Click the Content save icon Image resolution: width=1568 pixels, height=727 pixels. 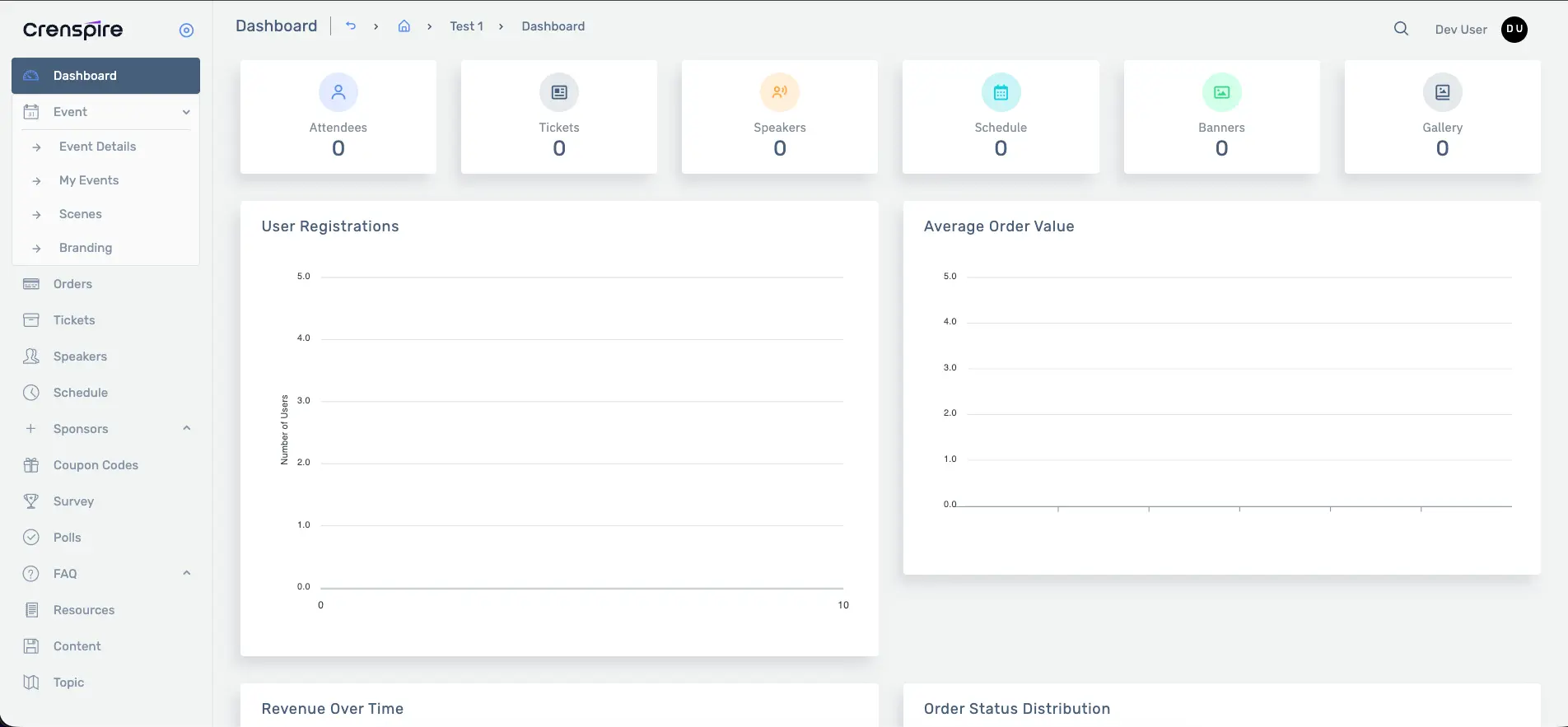click(31, 646)
